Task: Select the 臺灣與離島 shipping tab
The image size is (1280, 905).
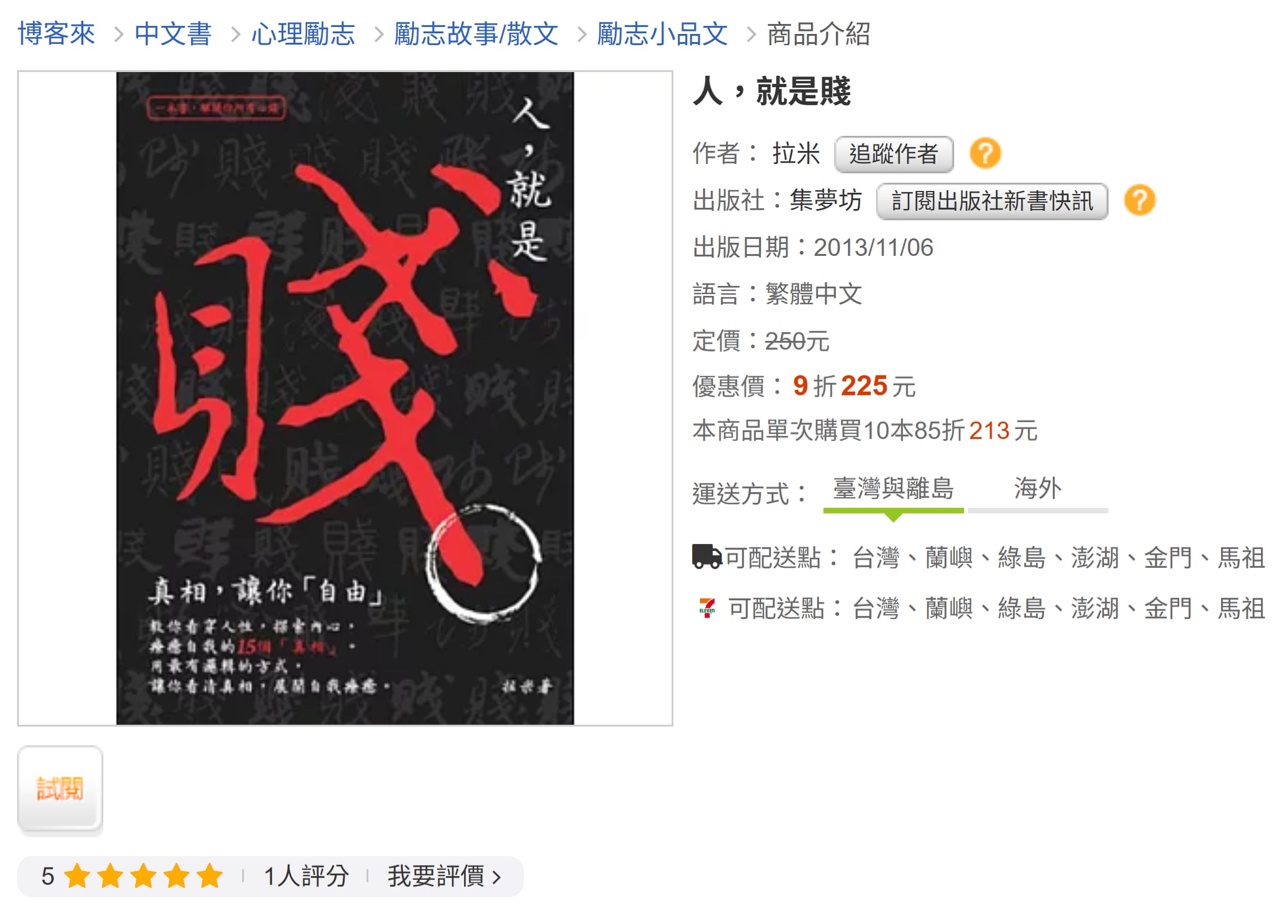Action: tap(894, 490)
